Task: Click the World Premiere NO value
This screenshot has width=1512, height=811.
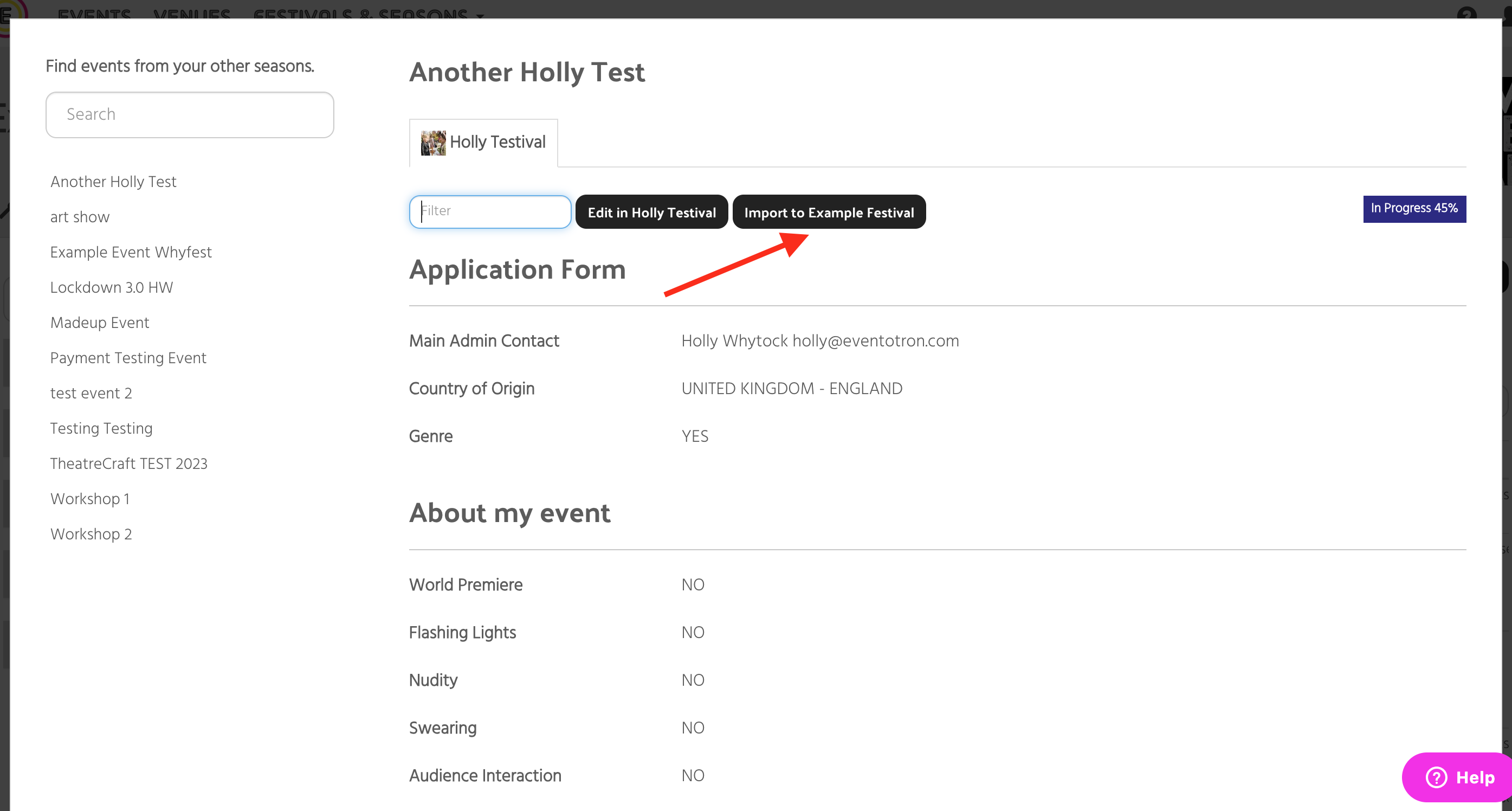Action: 693,585
